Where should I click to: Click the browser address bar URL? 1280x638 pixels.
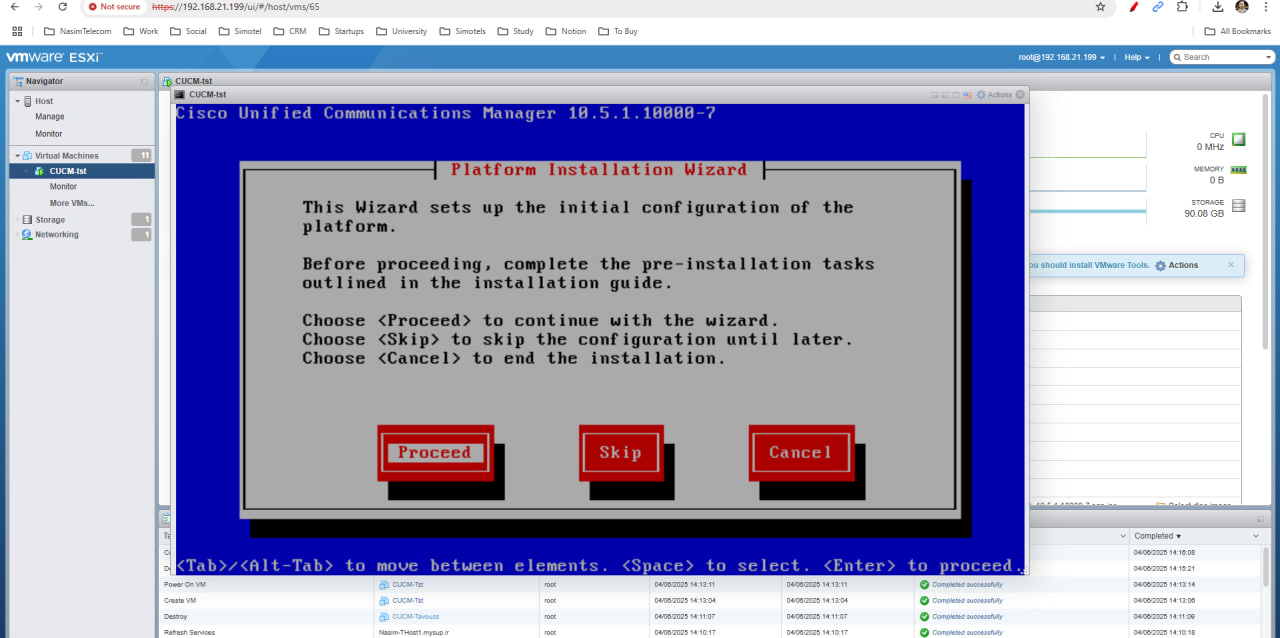click(x=236, y=7)
